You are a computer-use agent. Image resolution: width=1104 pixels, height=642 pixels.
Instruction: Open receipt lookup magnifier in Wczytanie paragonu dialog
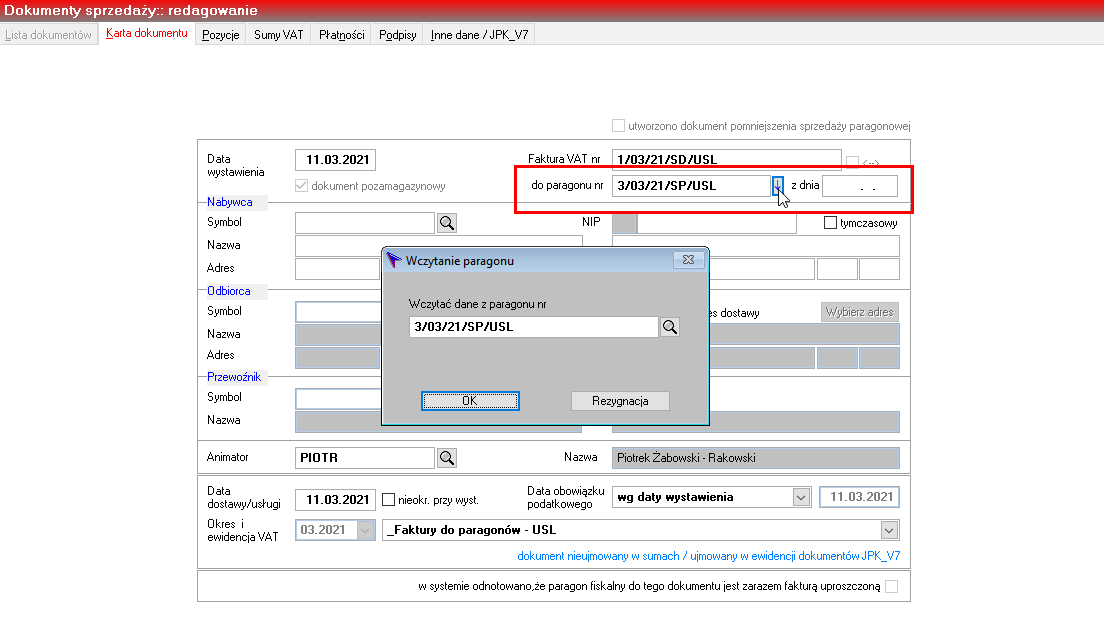coord(670,327)
